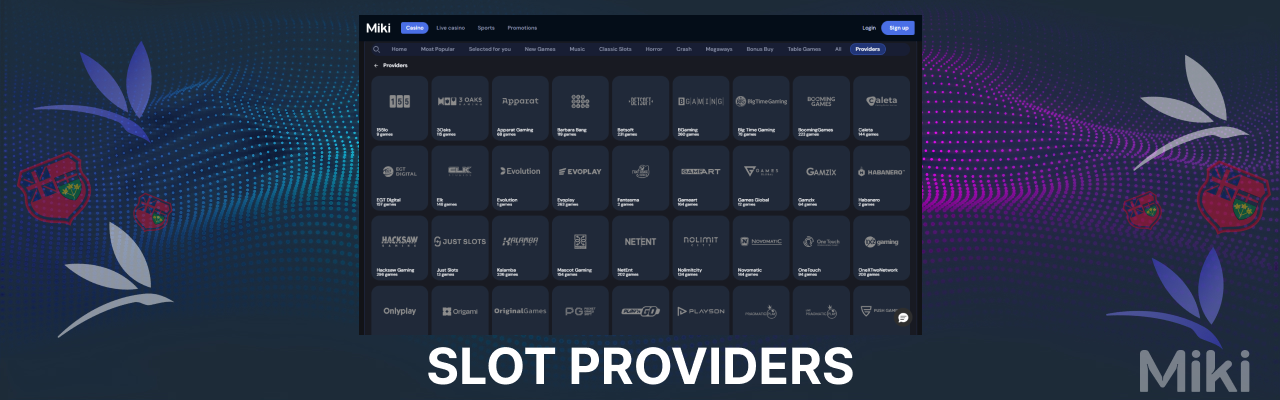
Task: Log in via the Login link
Action: pyautogui.click(x=869, y=28)
